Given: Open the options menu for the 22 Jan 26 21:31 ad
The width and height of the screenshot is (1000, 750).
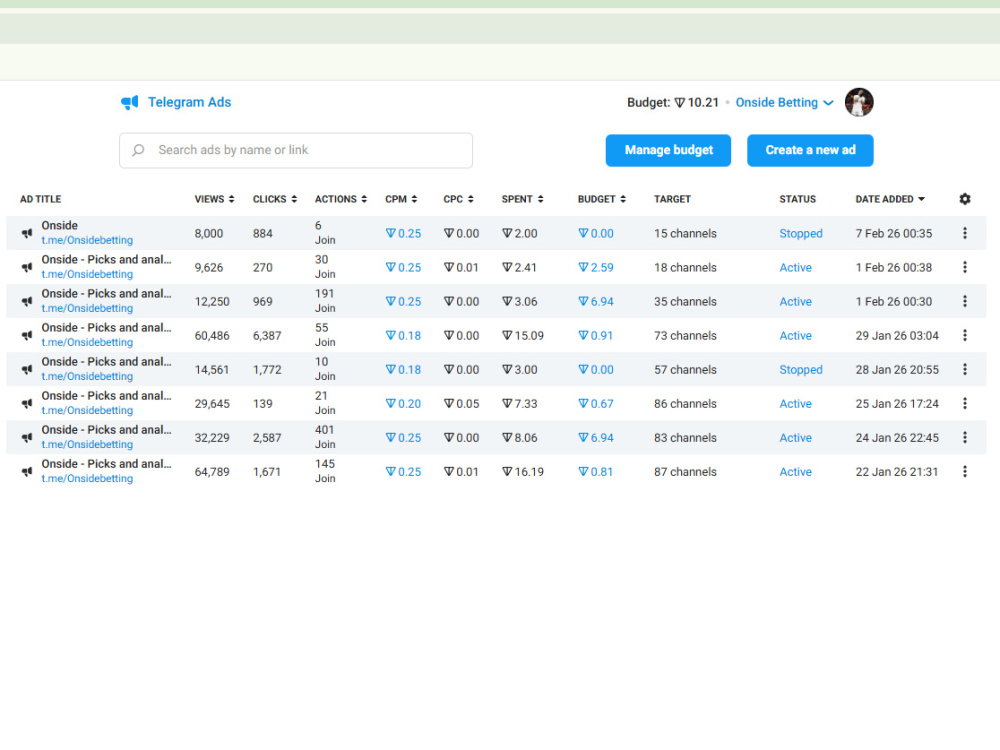Looking at the screenshot, I should point(964,471).
